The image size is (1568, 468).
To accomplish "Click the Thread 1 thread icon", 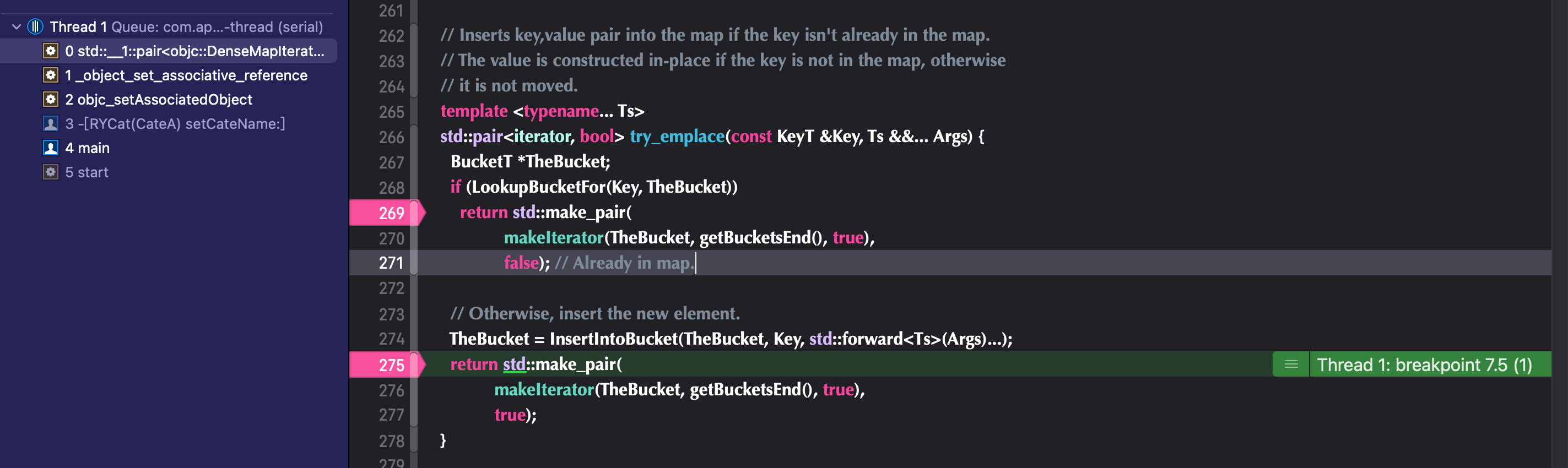I will pos(35,27).
